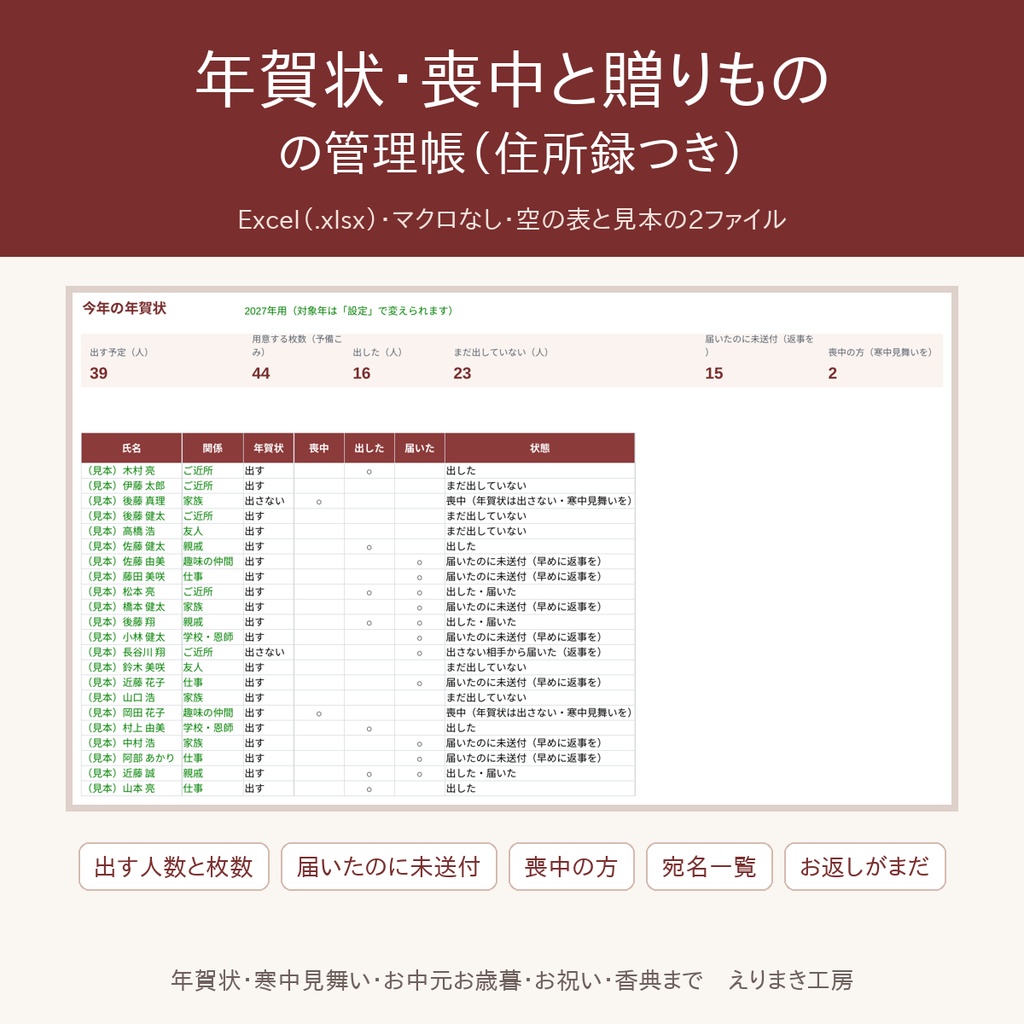This screenshot has width=1024, height=1024.
Task: Click the title 年賀状・喪中と贈りもの
Action: point(512,80)
